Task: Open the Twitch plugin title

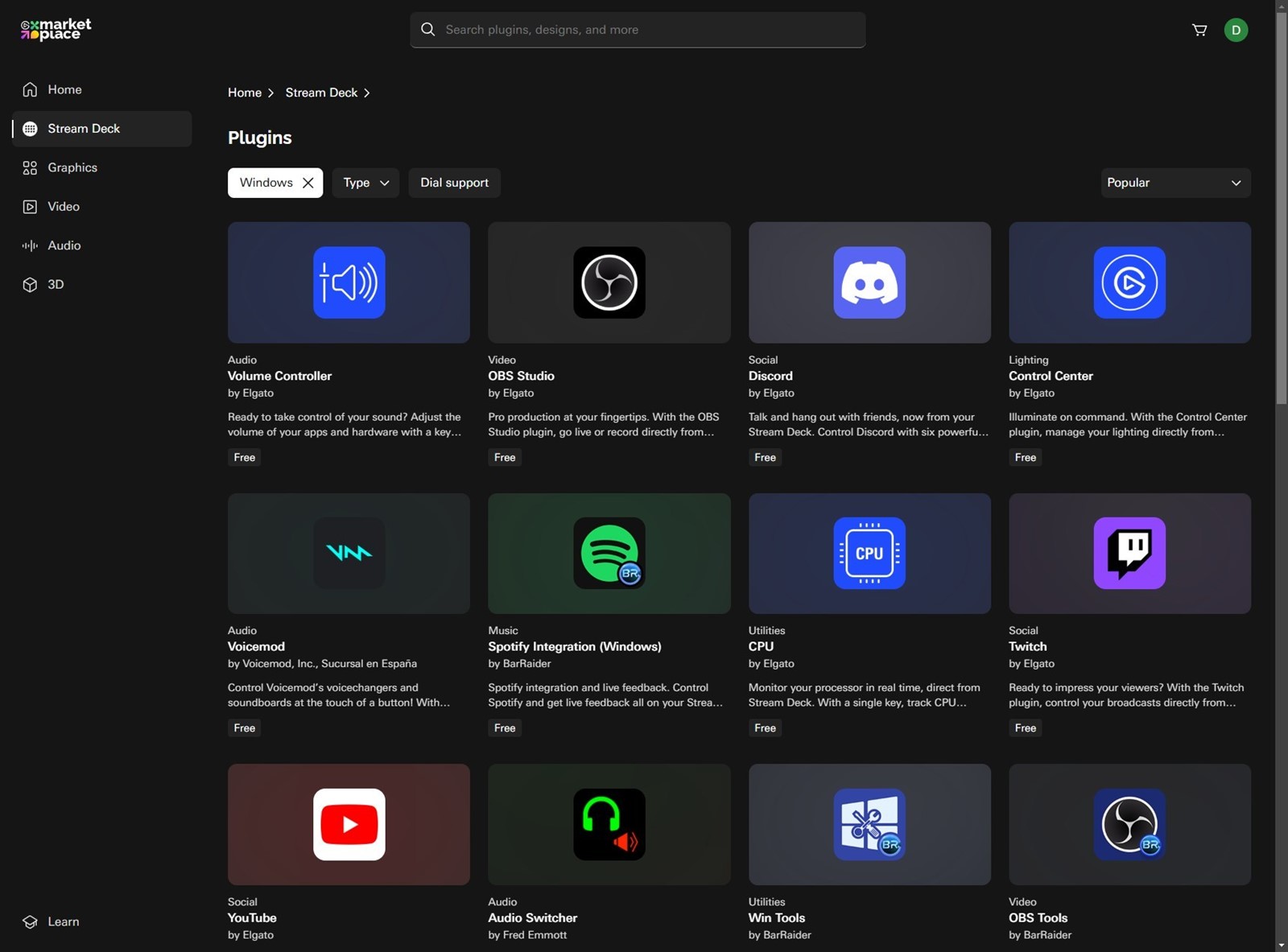Action: coord(1028,646)
